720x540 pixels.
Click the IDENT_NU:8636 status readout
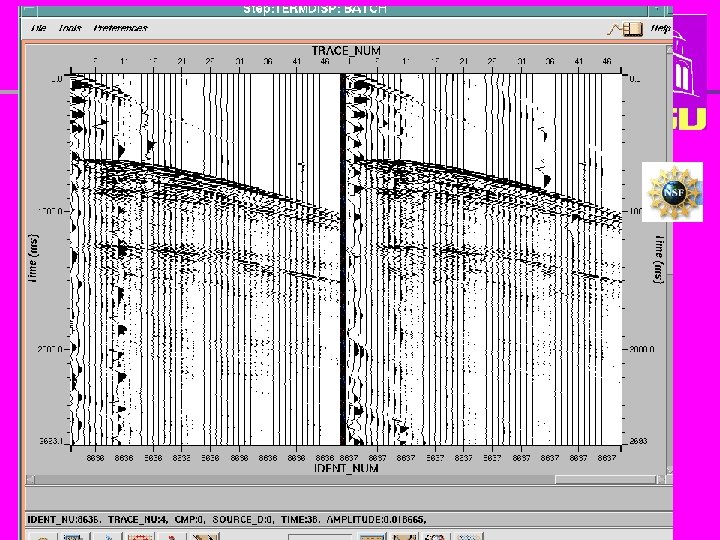click(65, 520)
